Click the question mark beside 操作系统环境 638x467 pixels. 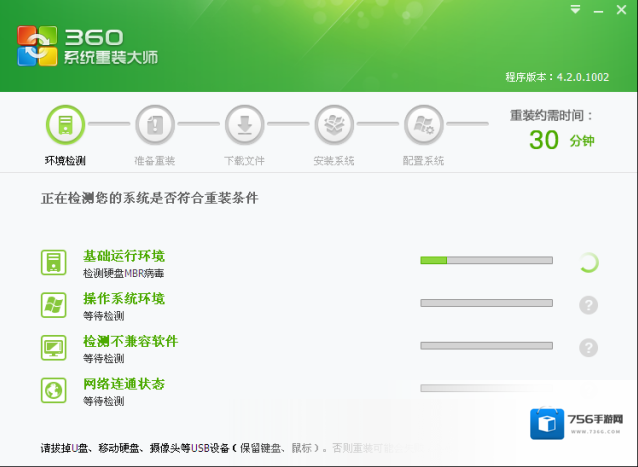(x=588, y=305)
